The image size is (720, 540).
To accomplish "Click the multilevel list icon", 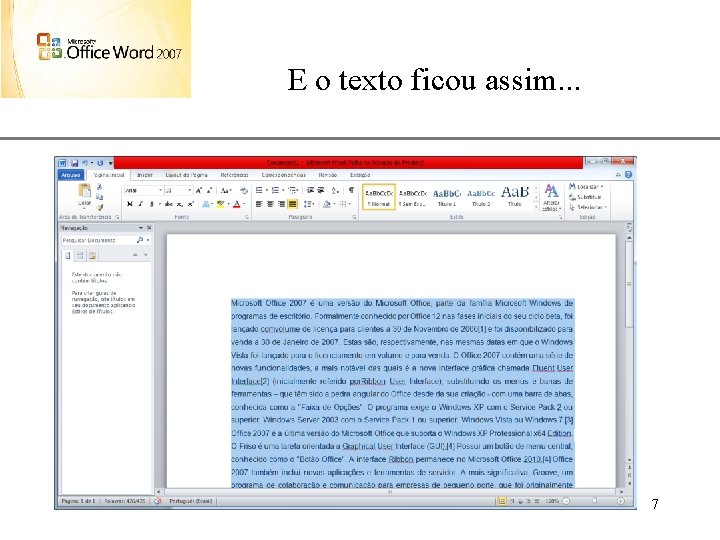I will [x=292, y=191].
